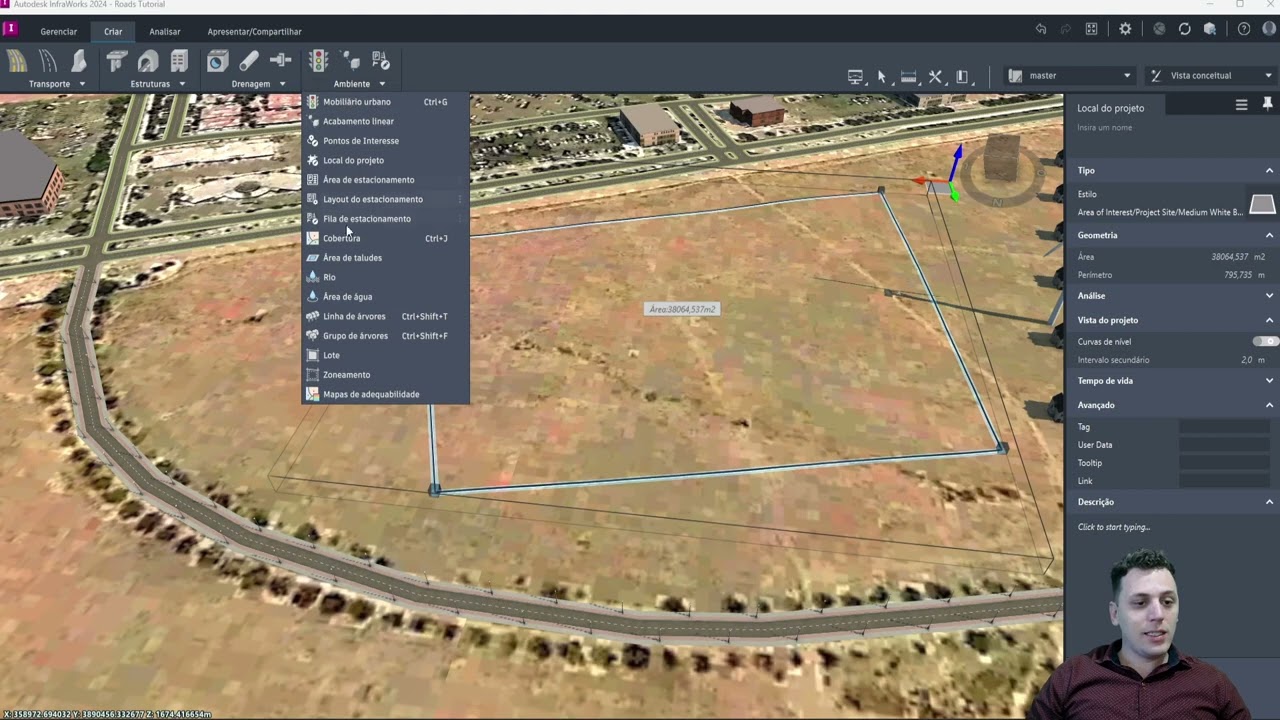Open application settings gear icon
The width and height of the screenshot is (1280, 720).
(x=1125, y=29)
